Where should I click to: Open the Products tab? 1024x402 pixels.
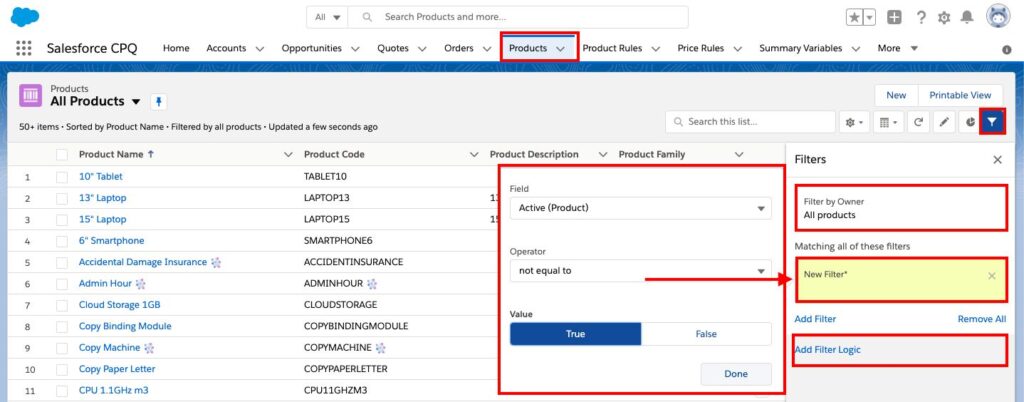point(528,48)
